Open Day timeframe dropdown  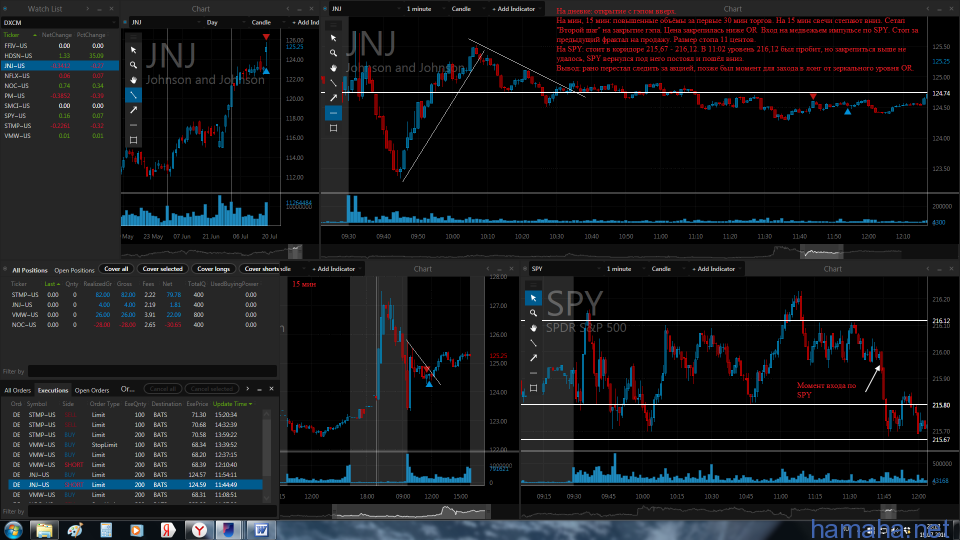(225, 23)
